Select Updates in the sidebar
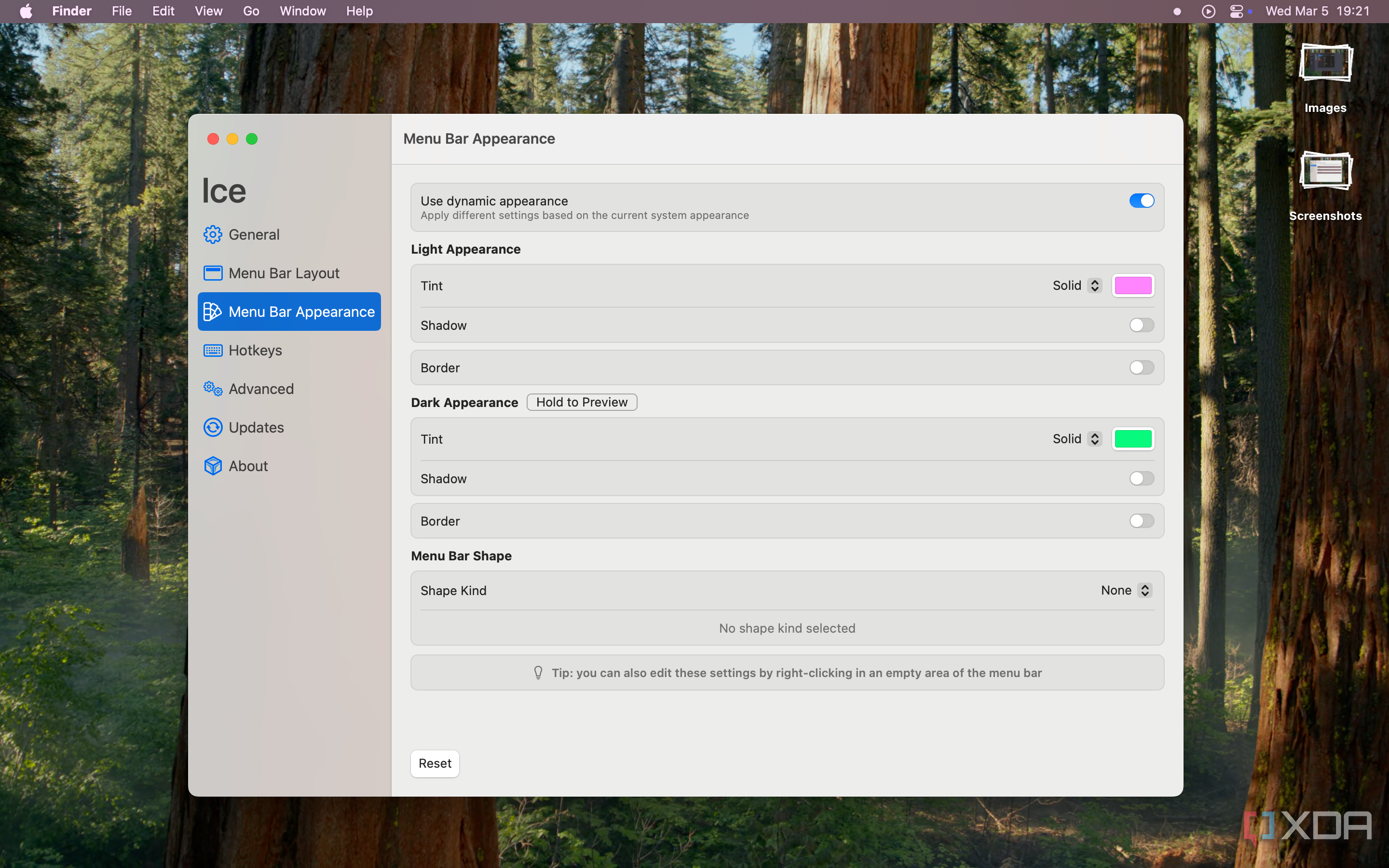 pos(289,427)
